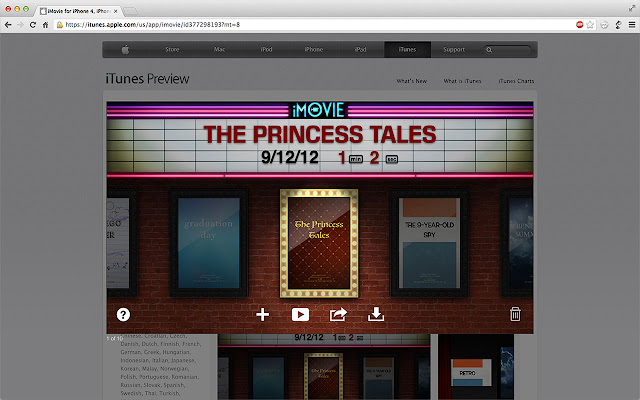Image resolution: width=640 pixels, height=400 pixels.
Task: Click the download import icon
Action: (376, 314)
